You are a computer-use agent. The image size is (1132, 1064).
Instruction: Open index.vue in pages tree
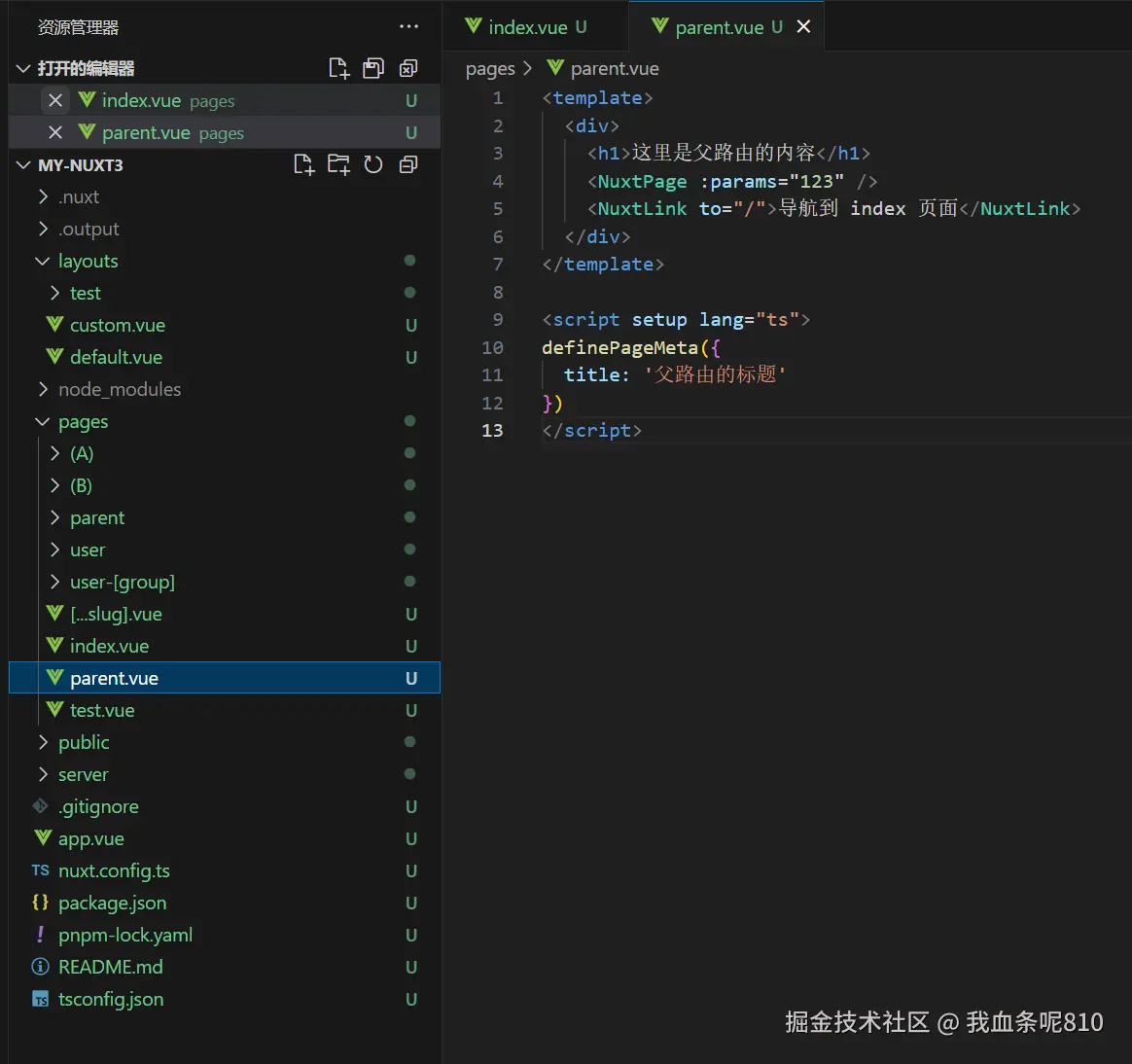(x=225, y=646)
